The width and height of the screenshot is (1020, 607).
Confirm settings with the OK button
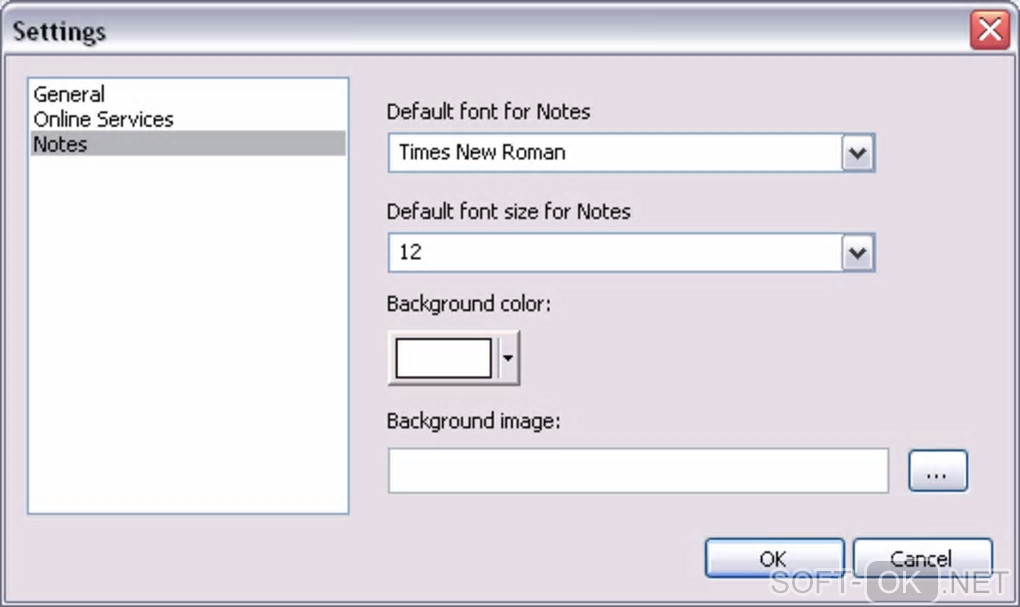[x=774, y=558]
